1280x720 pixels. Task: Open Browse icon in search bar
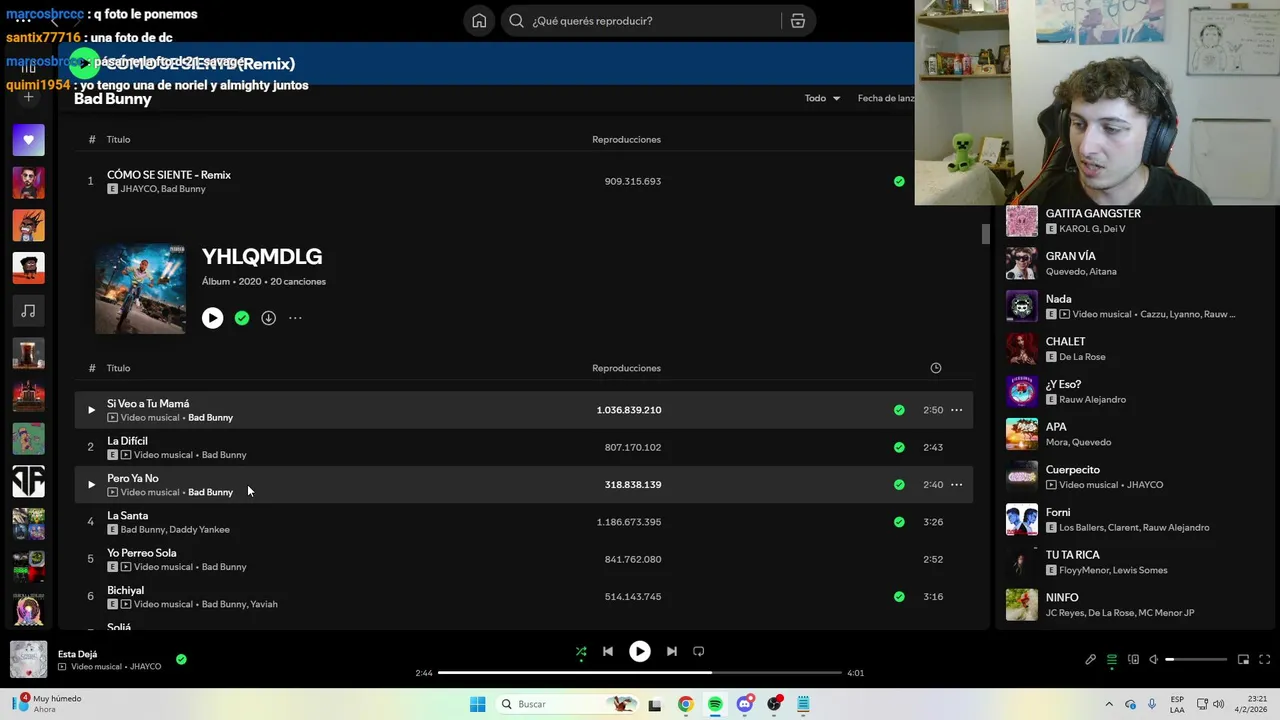coord(798,21)
